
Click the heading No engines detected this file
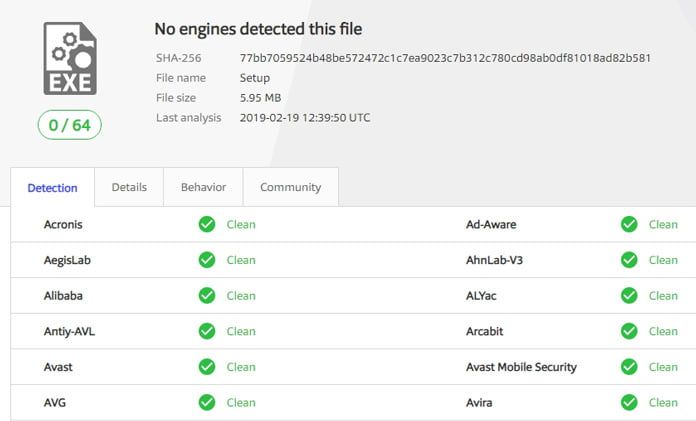click(258, 29)
